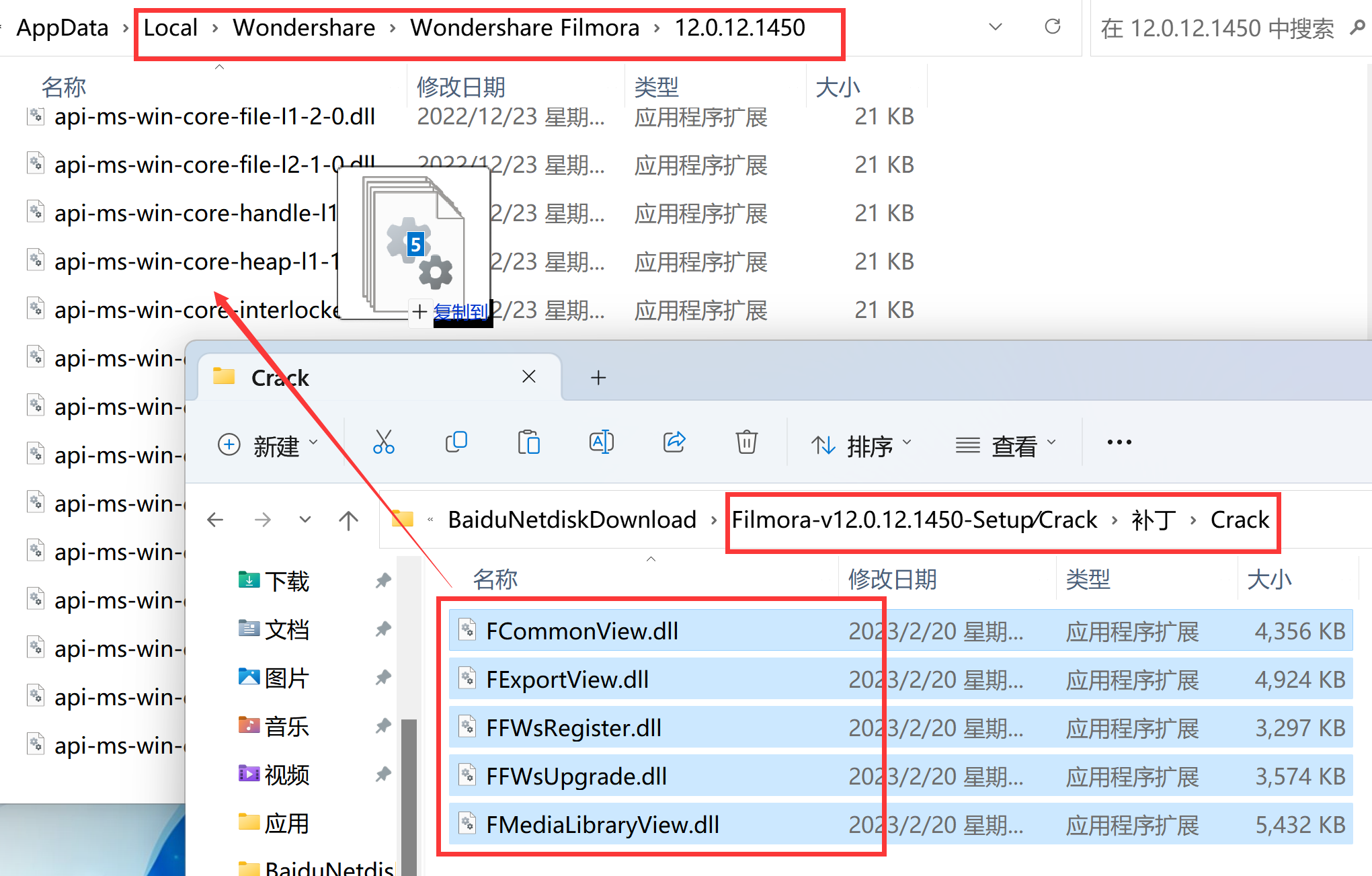Open a new tab with the plus button
The width and height of the screenshot is (1372, 876).
coord(598,378)
